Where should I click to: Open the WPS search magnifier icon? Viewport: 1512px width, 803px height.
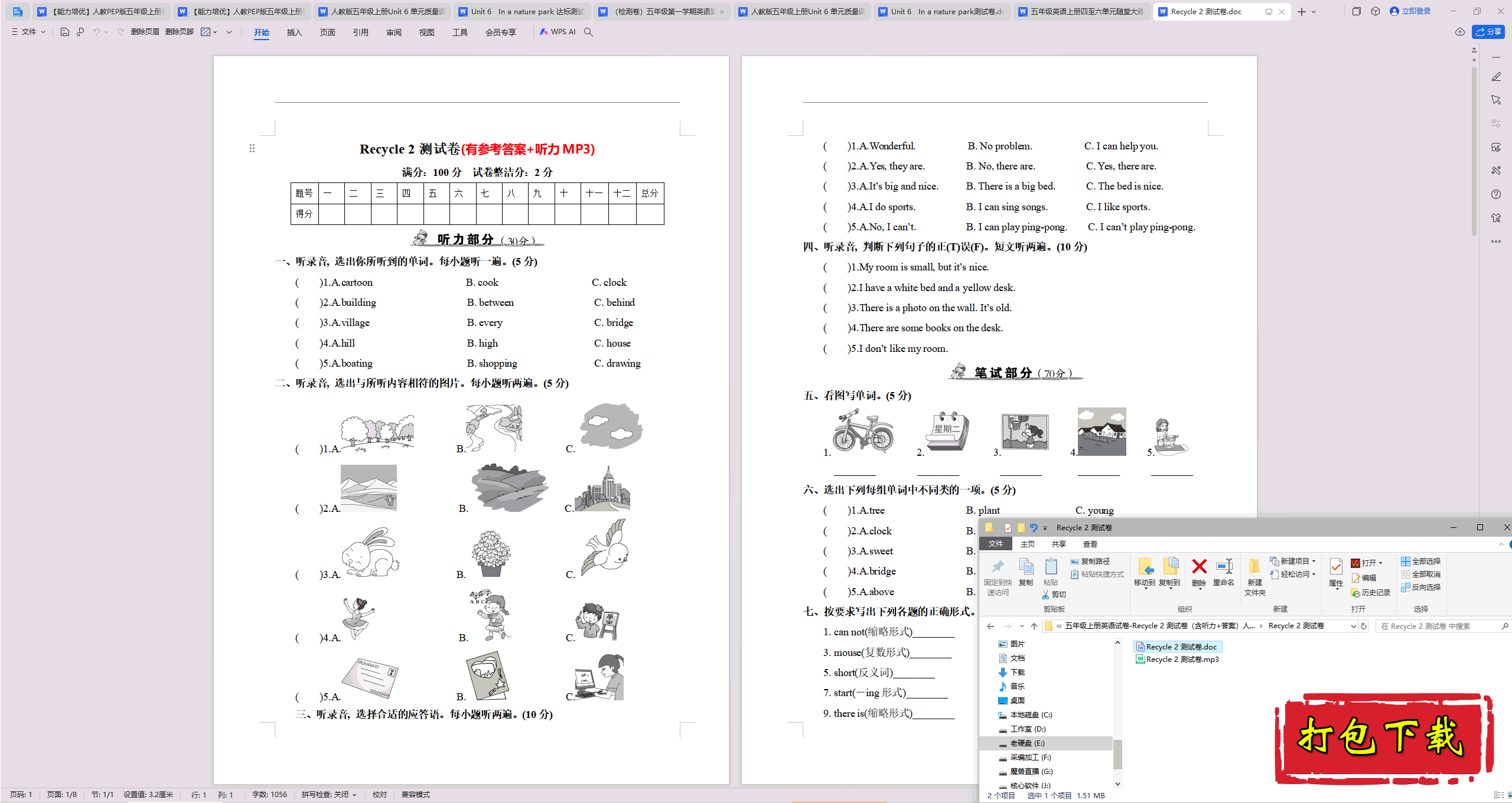(x=588, y=32)
